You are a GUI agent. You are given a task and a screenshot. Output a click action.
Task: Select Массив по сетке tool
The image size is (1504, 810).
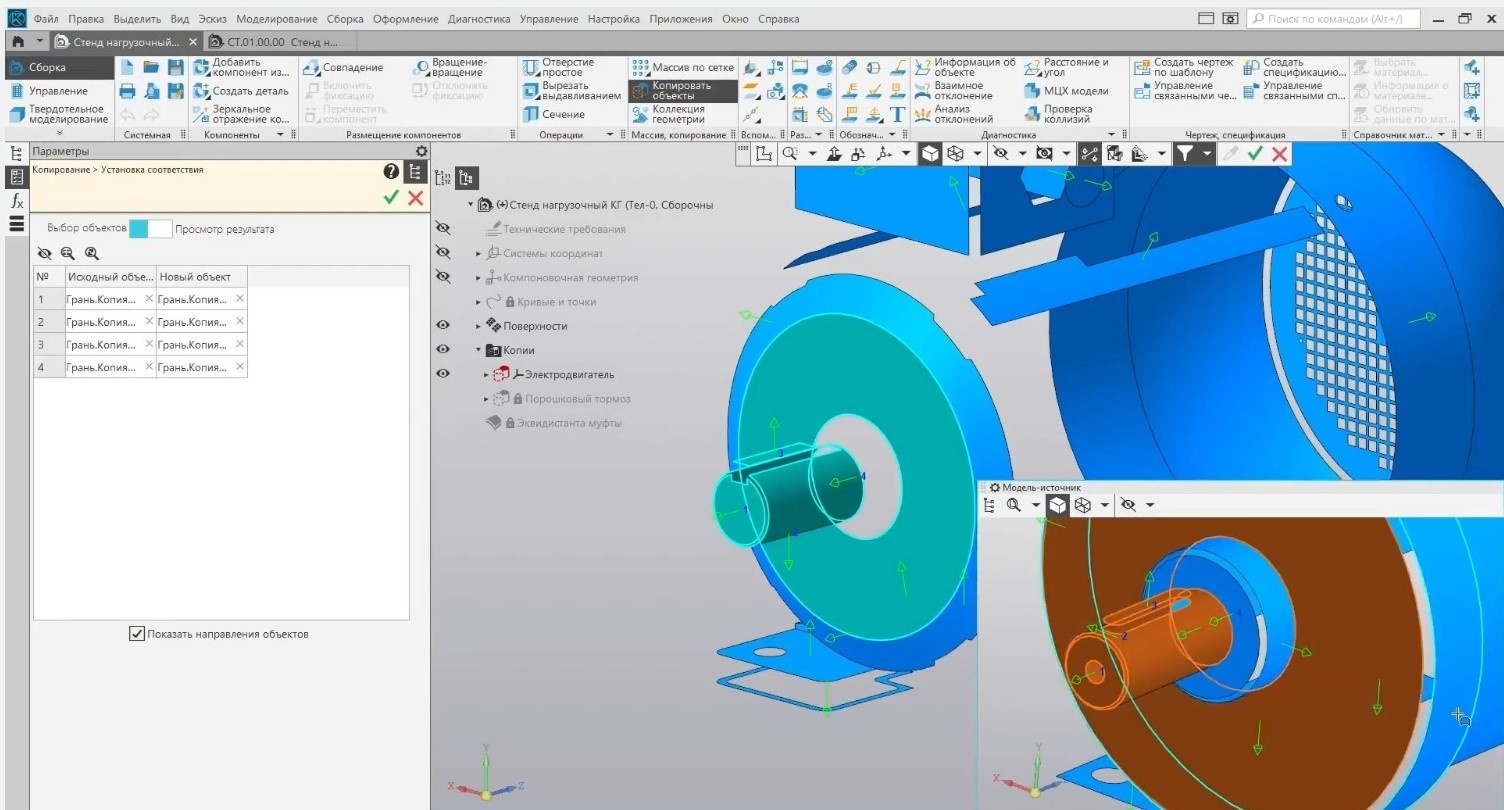click(x=683, y=67)
